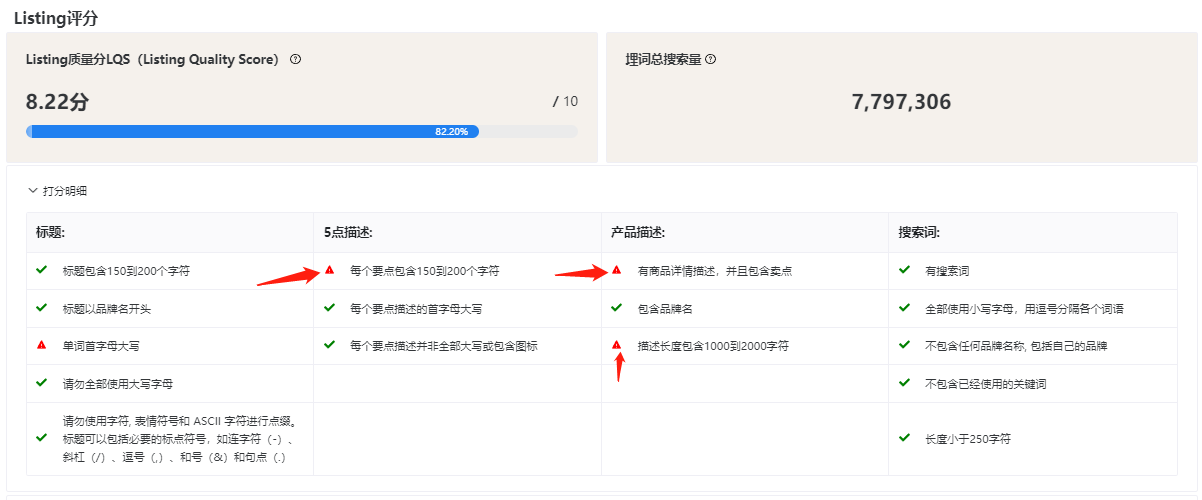Collapse the 打分明细 section chevron
Screen dimensions: 1202x500
[x=33, y=191]
